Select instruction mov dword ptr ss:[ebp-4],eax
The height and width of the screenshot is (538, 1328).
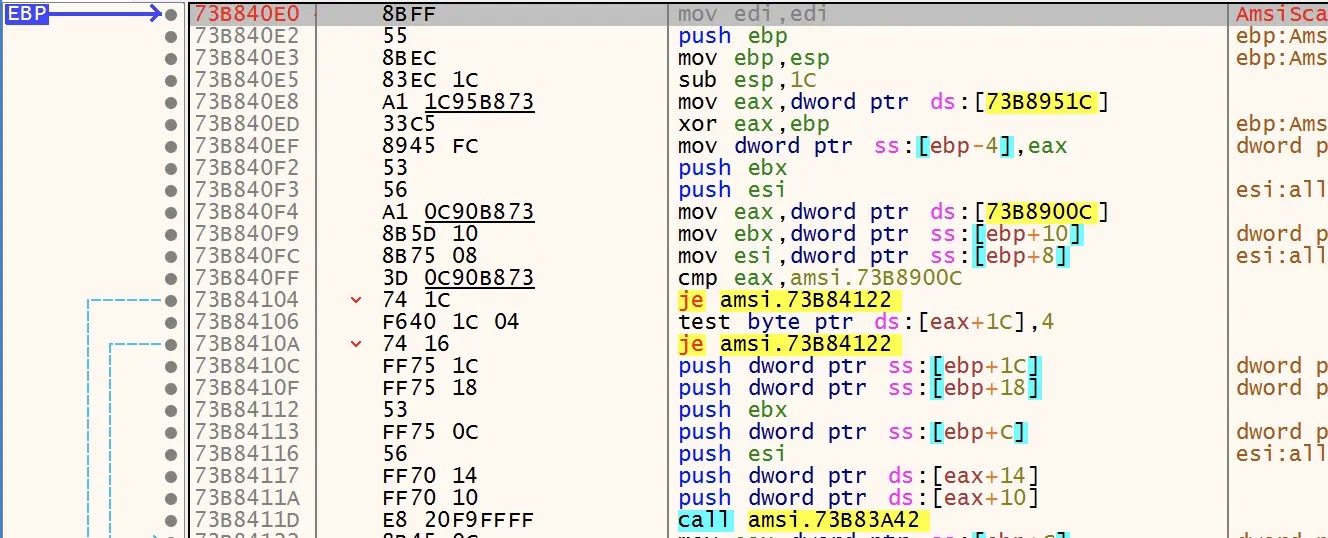click(x=873, y=146)
